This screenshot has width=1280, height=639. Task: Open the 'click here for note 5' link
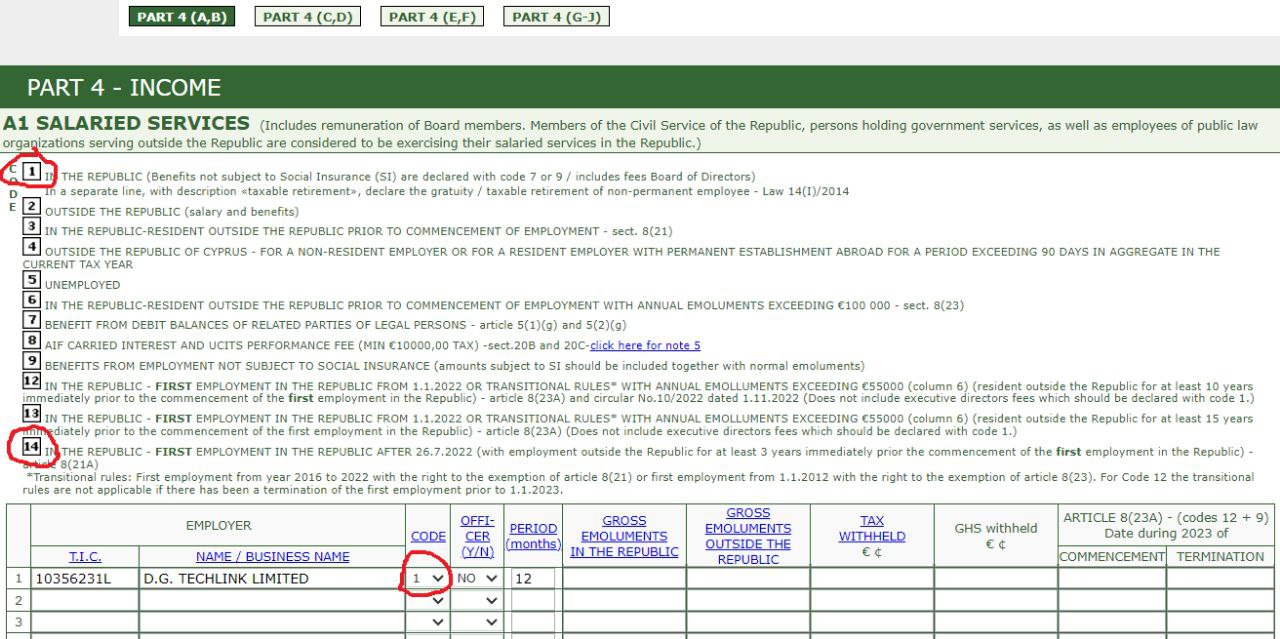coord(645,345)
